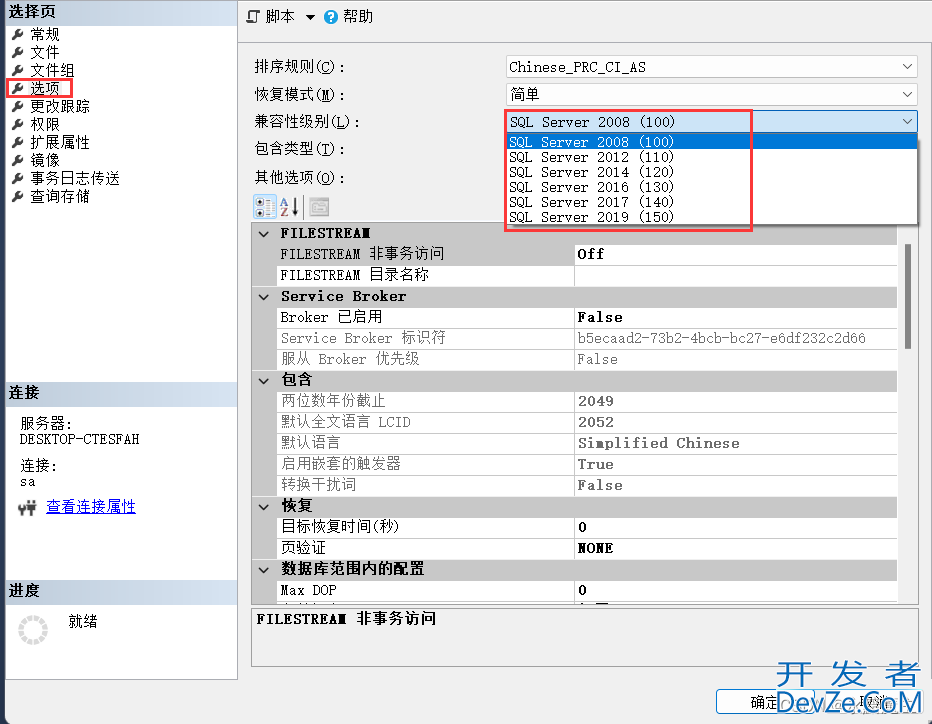Open the 权限 page

[x=45, y=124]
